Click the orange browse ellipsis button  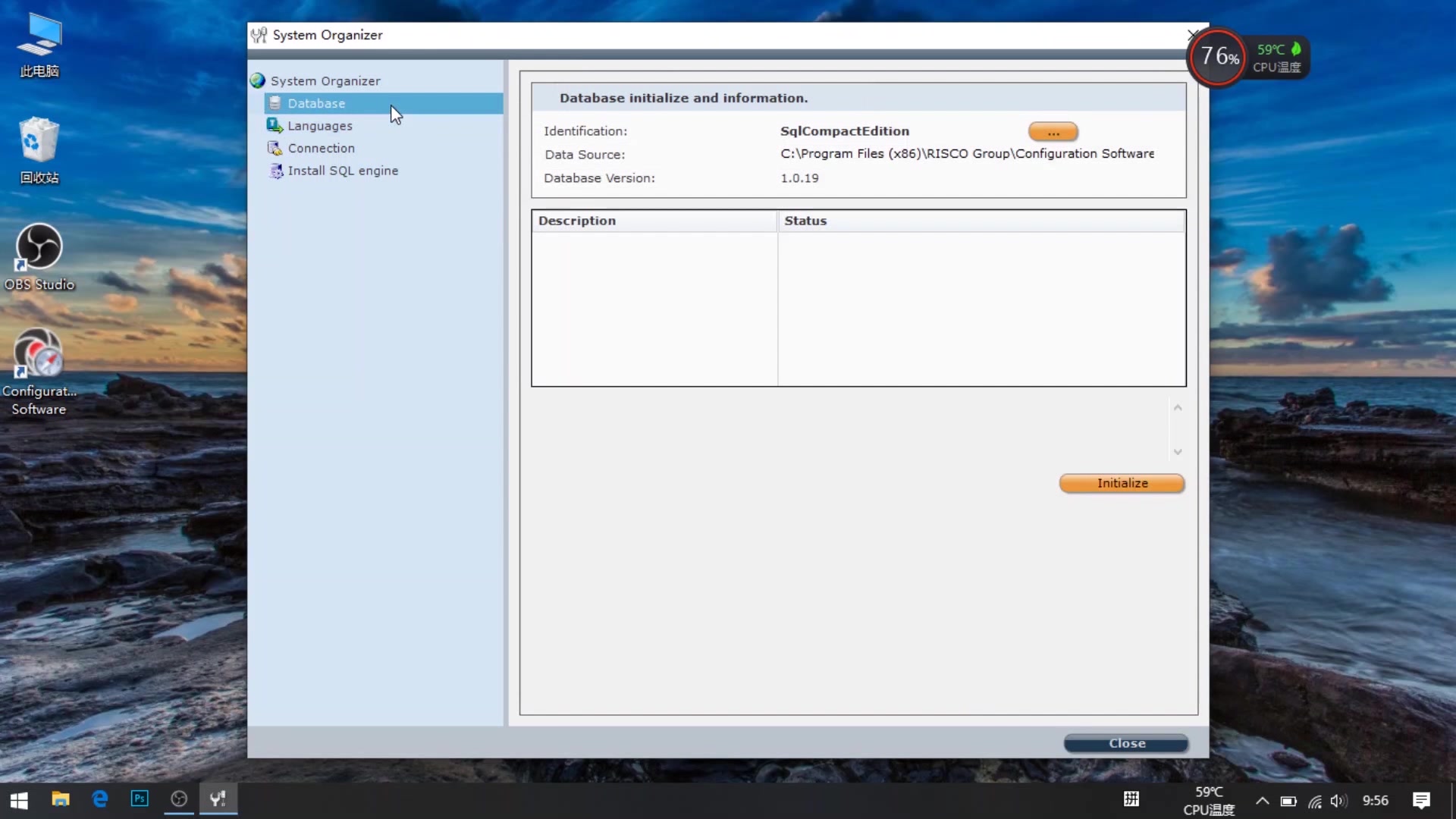coord(1053,132)
